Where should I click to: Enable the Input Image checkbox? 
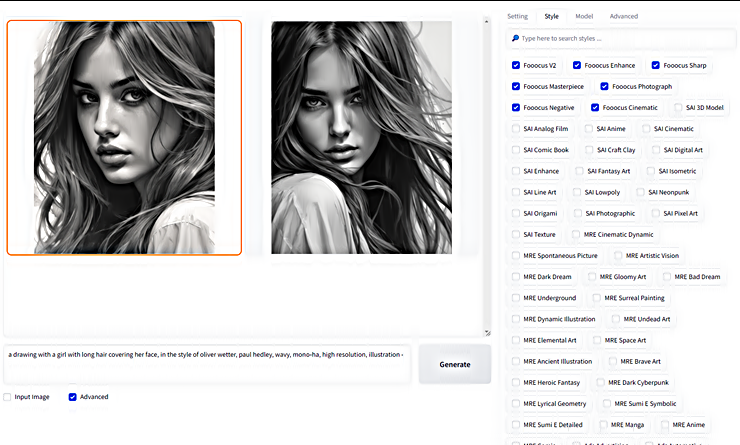click(x=7, y=397)
